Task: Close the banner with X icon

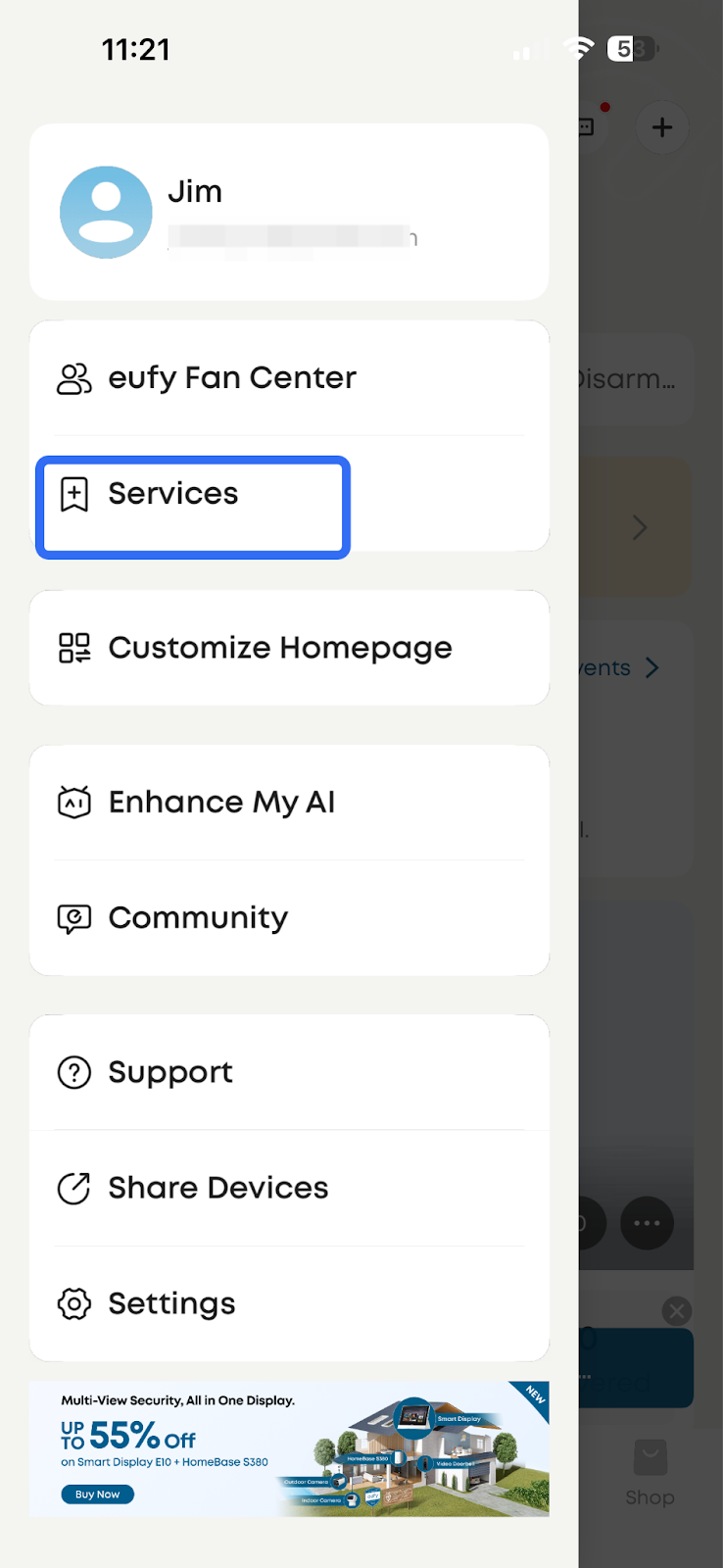Action: [x=677, y=1310]
